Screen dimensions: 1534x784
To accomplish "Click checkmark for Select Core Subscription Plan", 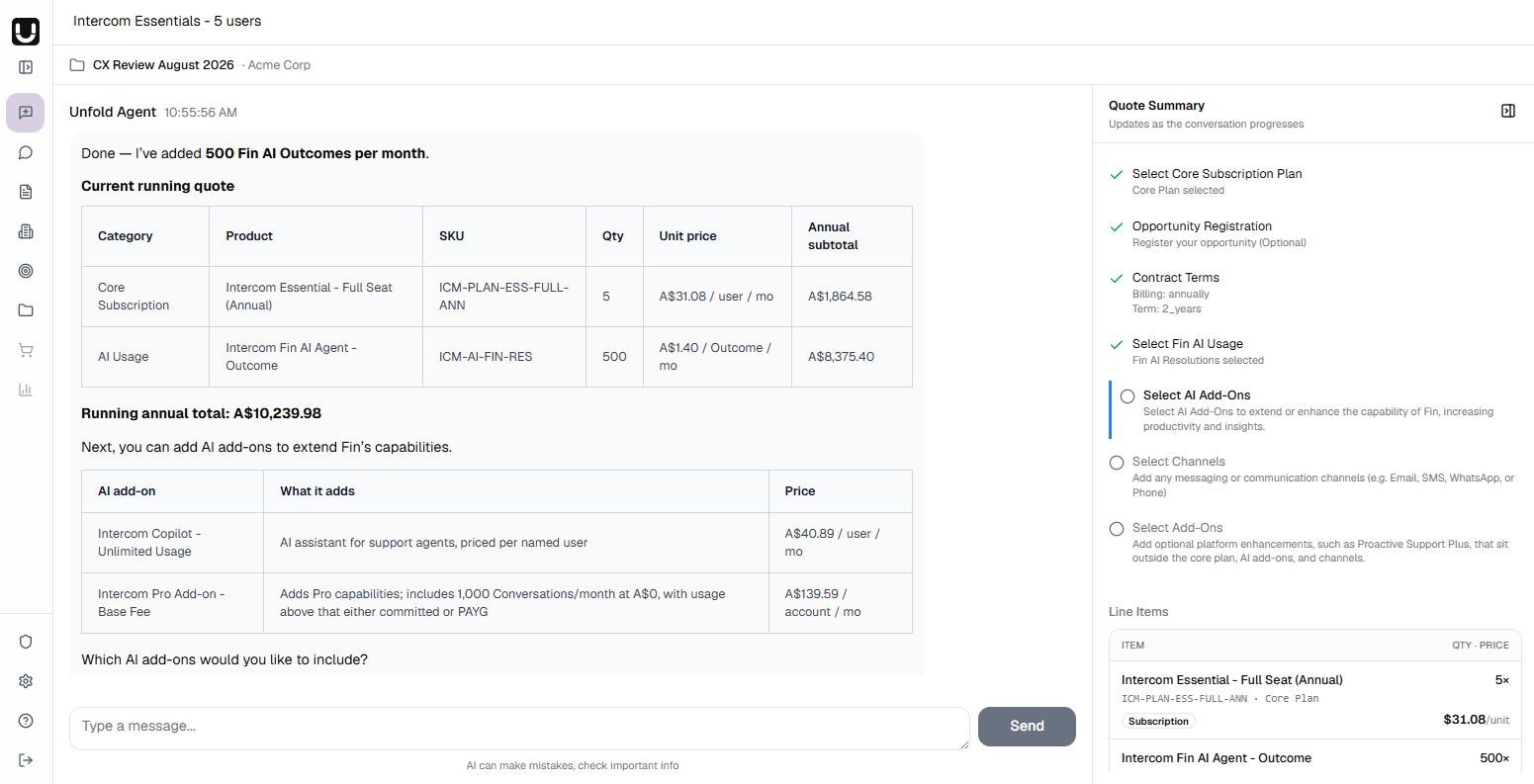I will (x=1117, y=174).
